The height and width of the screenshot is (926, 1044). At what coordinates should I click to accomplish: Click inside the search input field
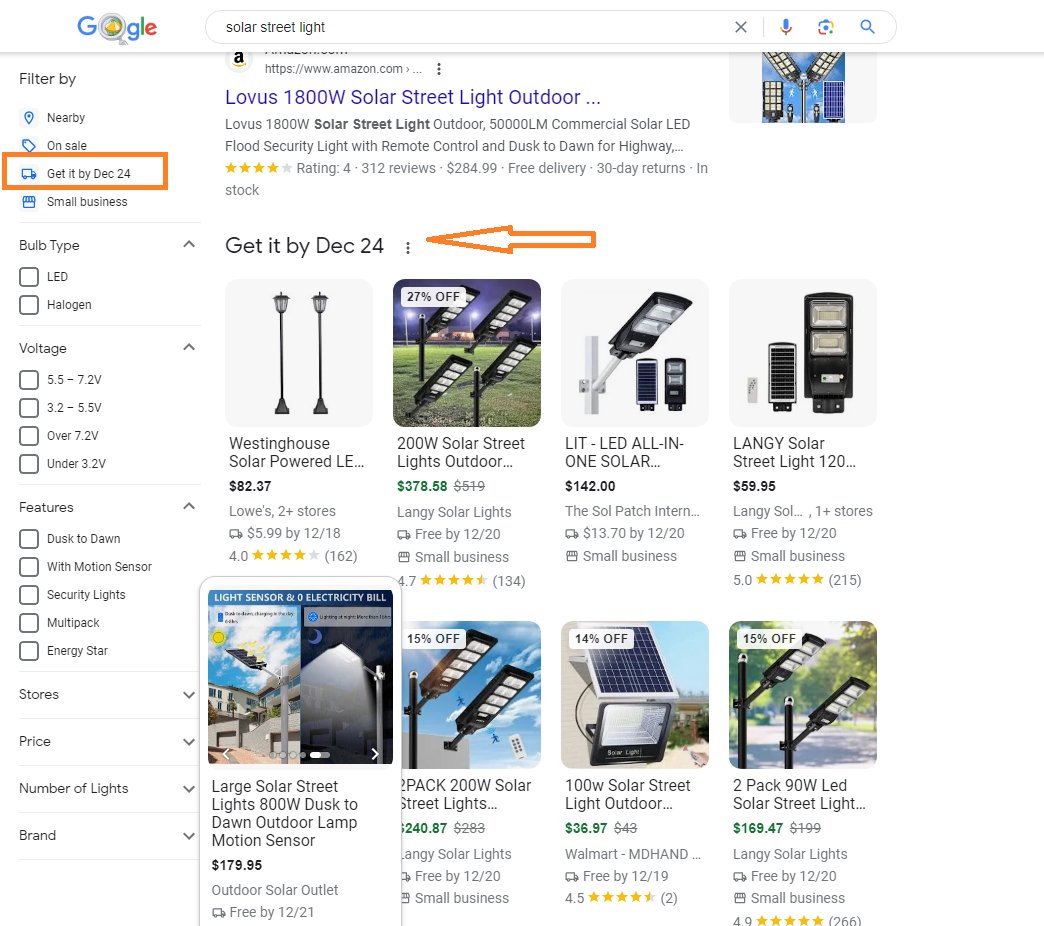pos(470,27)
